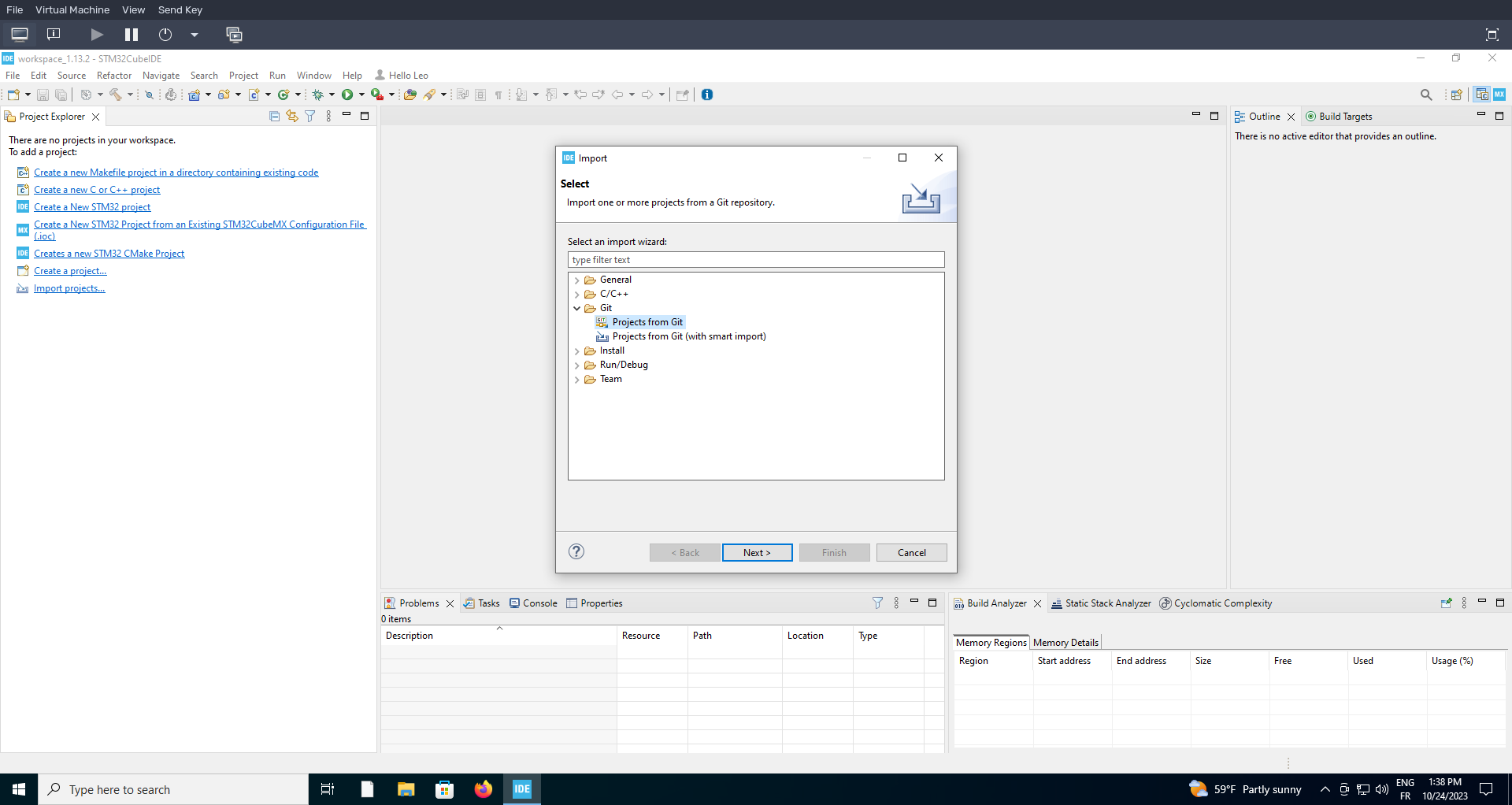Expand the General folder in the wizard tree
This screenshot has height=805, width=1512.
click(x=577, y=280)
